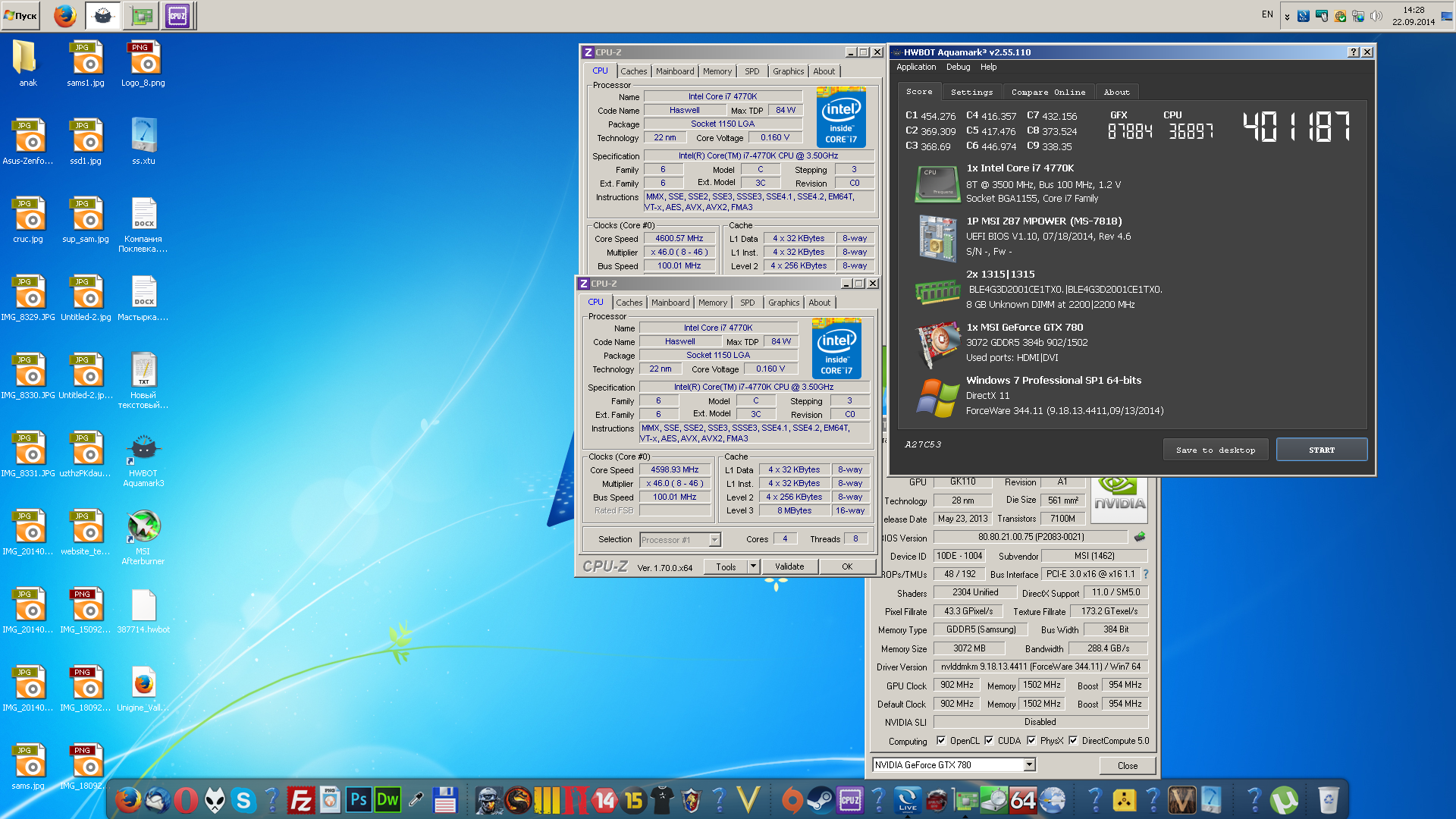Launch Steam from the dock
Image resolution: width=1456 pixels, height=819 pixels.
click(x=820, y=799)
